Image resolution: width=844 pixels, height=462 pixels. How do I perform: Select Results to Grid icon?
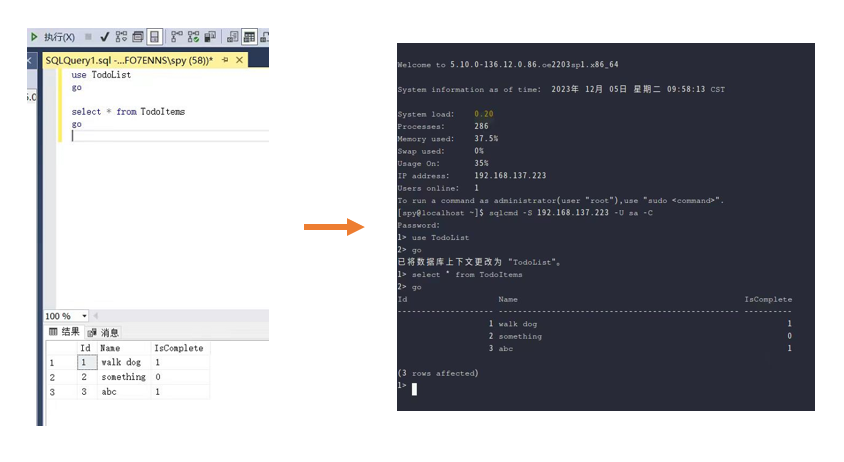249,37
